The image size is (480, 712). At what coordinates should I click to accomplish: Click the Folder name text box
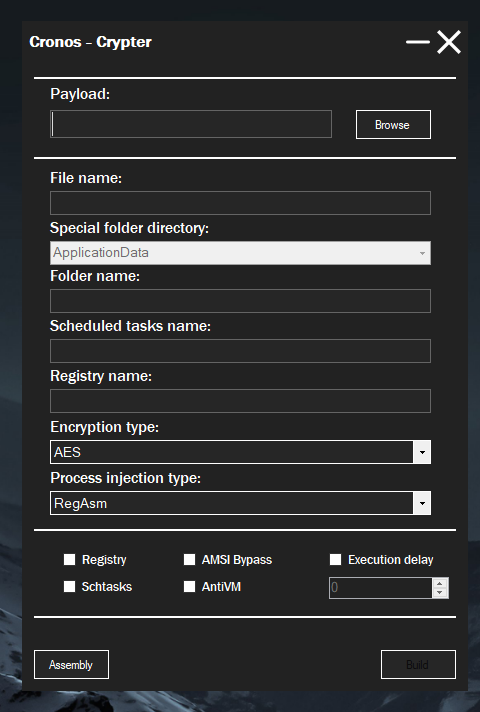coord(240,301)
